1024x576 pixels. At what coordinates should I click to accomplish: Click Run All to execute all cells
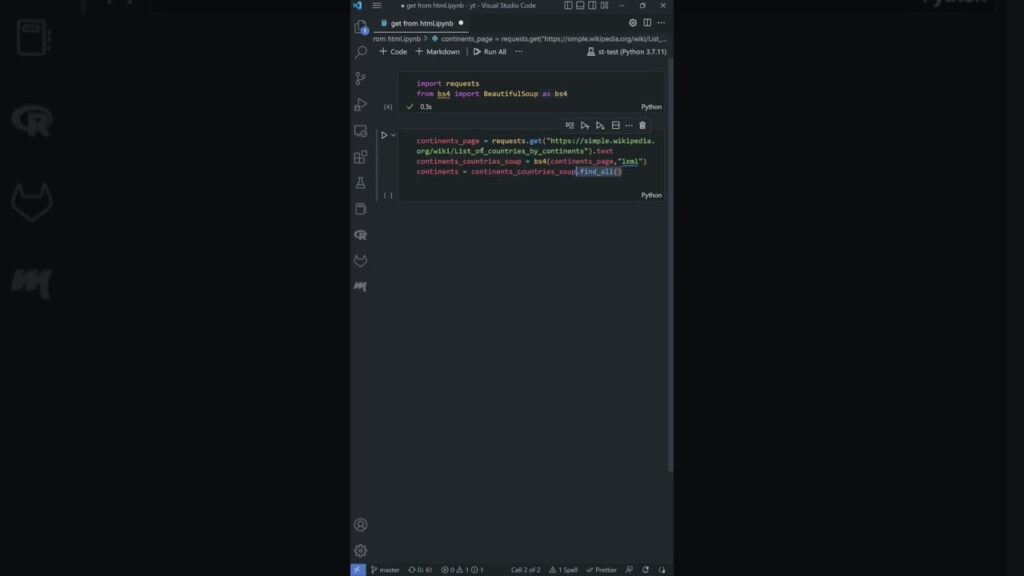coord(492,51)
